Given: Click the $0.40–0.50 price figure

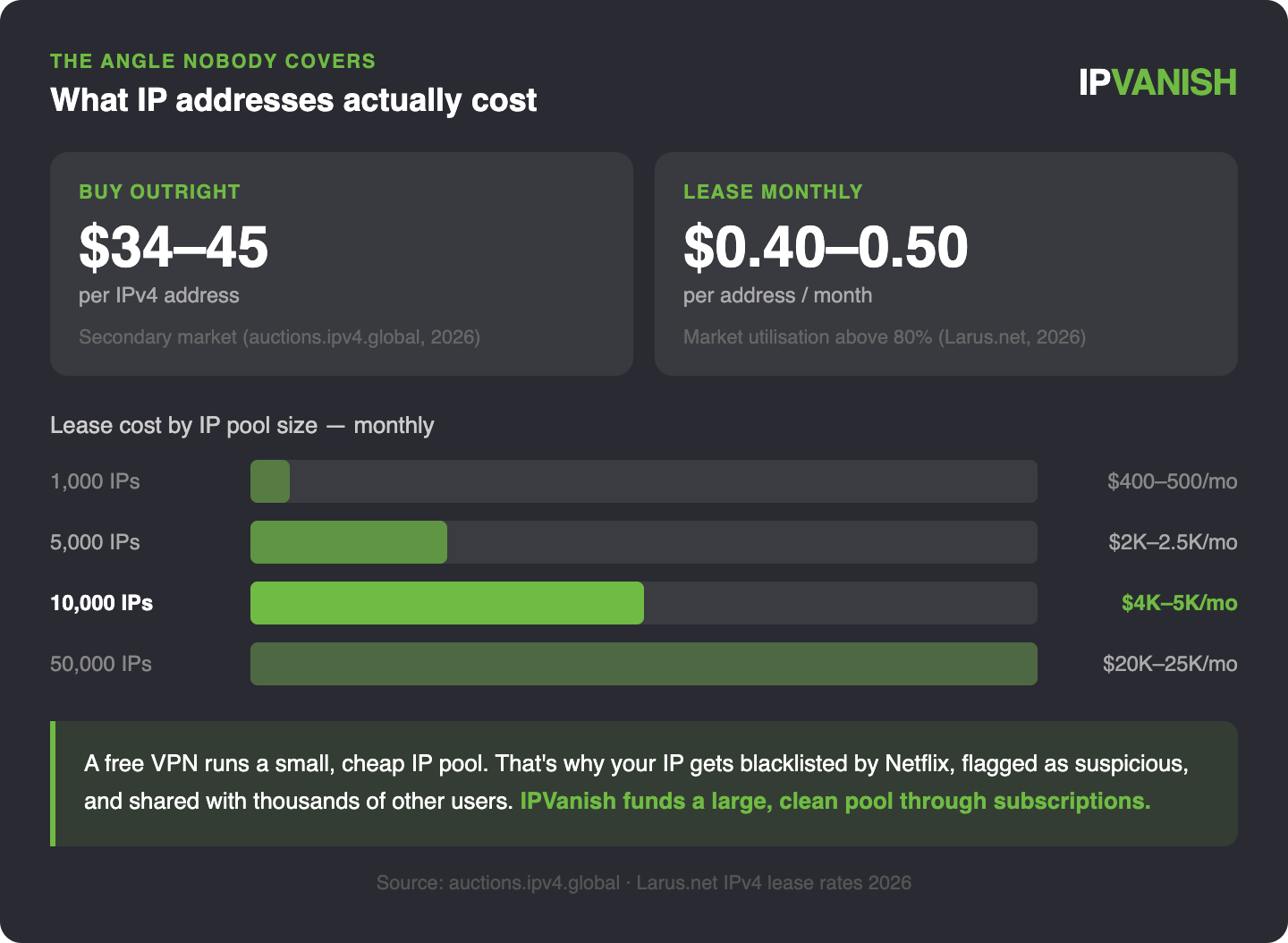Looking at the screenshot, I should click(825, 247).
